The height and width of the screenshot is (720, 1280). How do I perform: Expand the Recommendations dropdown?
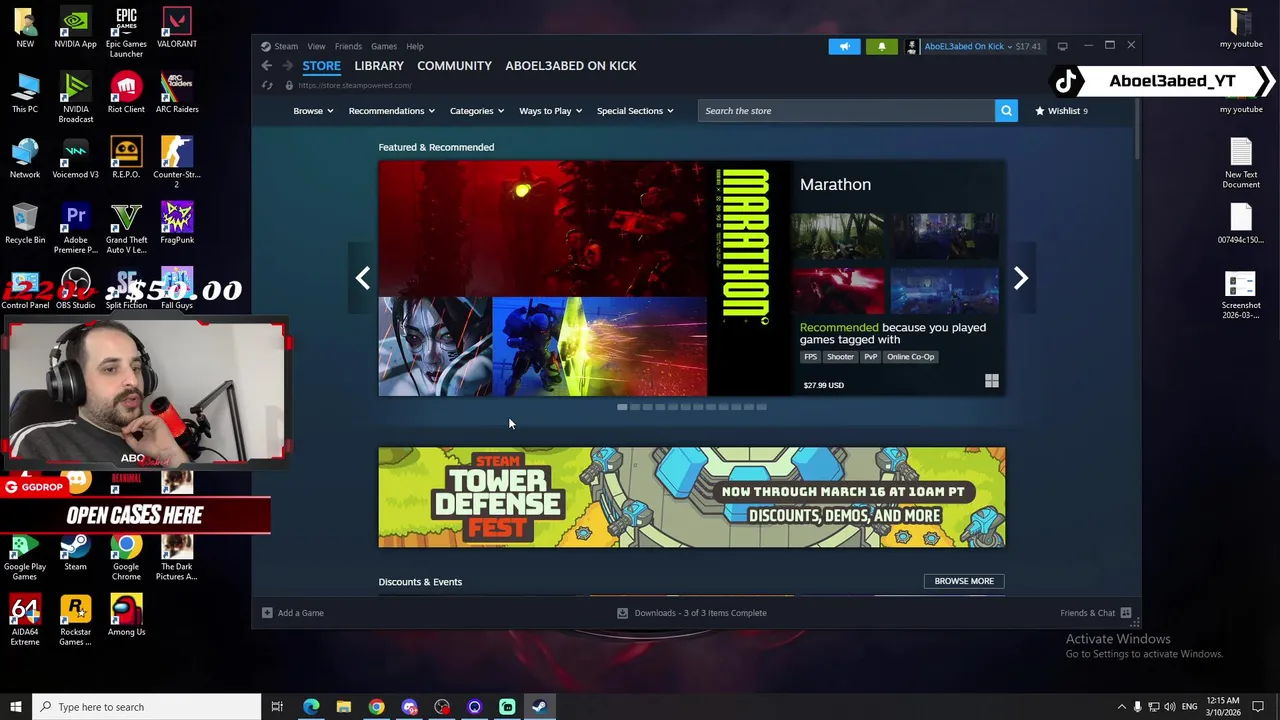pyautogui.click(x=391, y=111)
